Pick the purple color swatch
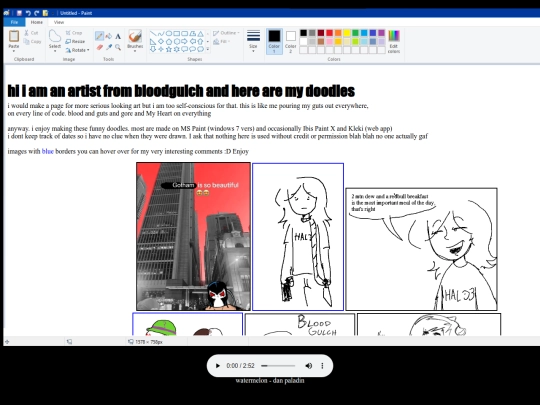The width and height of the screenshot is (540, 405). pos(381,33)
